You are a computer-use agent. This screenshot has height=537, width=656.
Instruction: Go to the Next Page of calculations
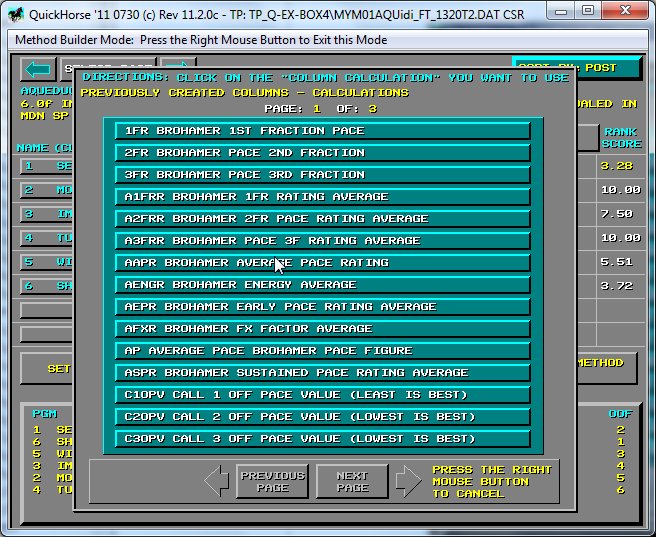352,481
